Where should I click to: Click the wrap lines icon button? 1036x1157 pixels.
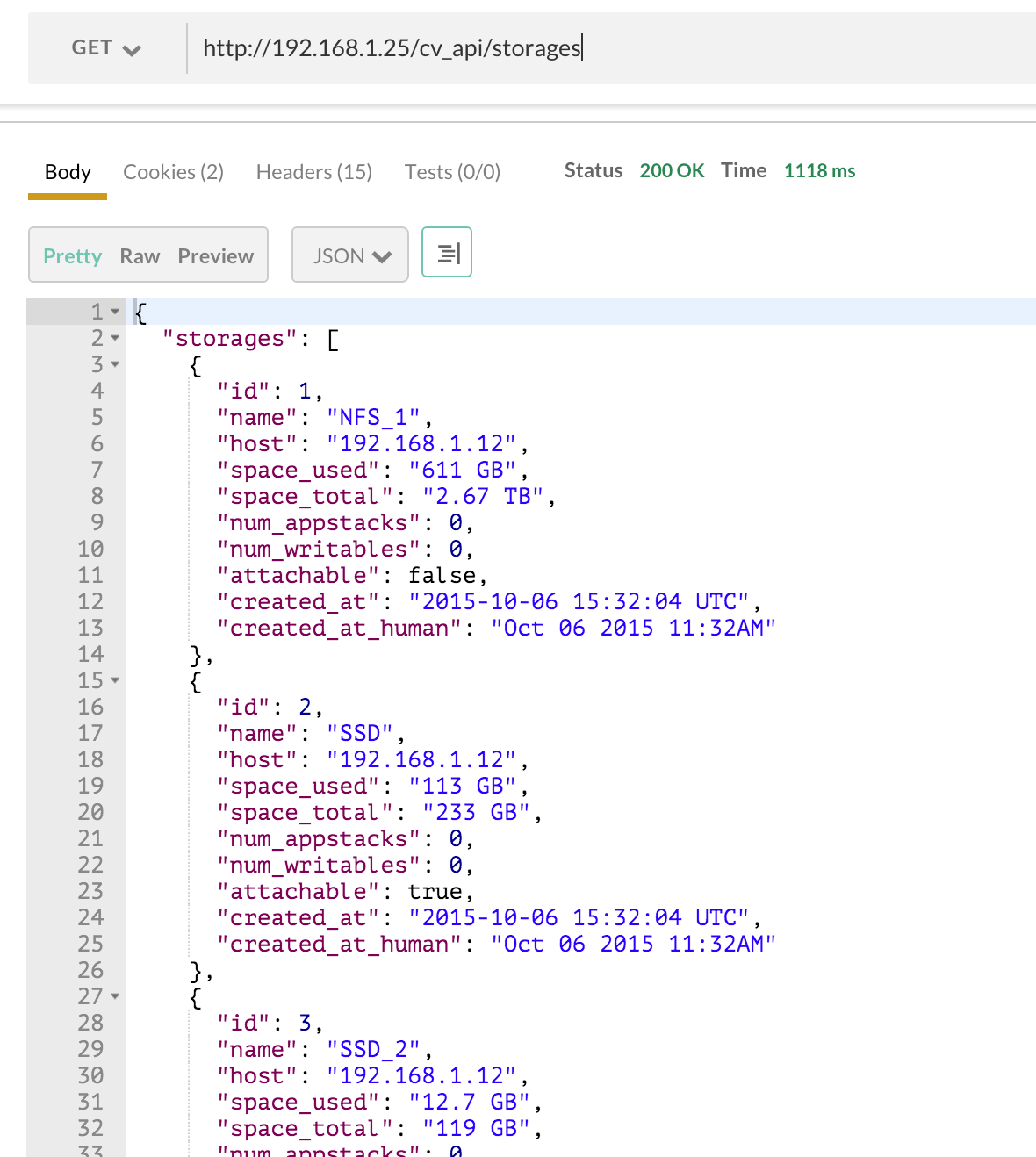point(447,253)
